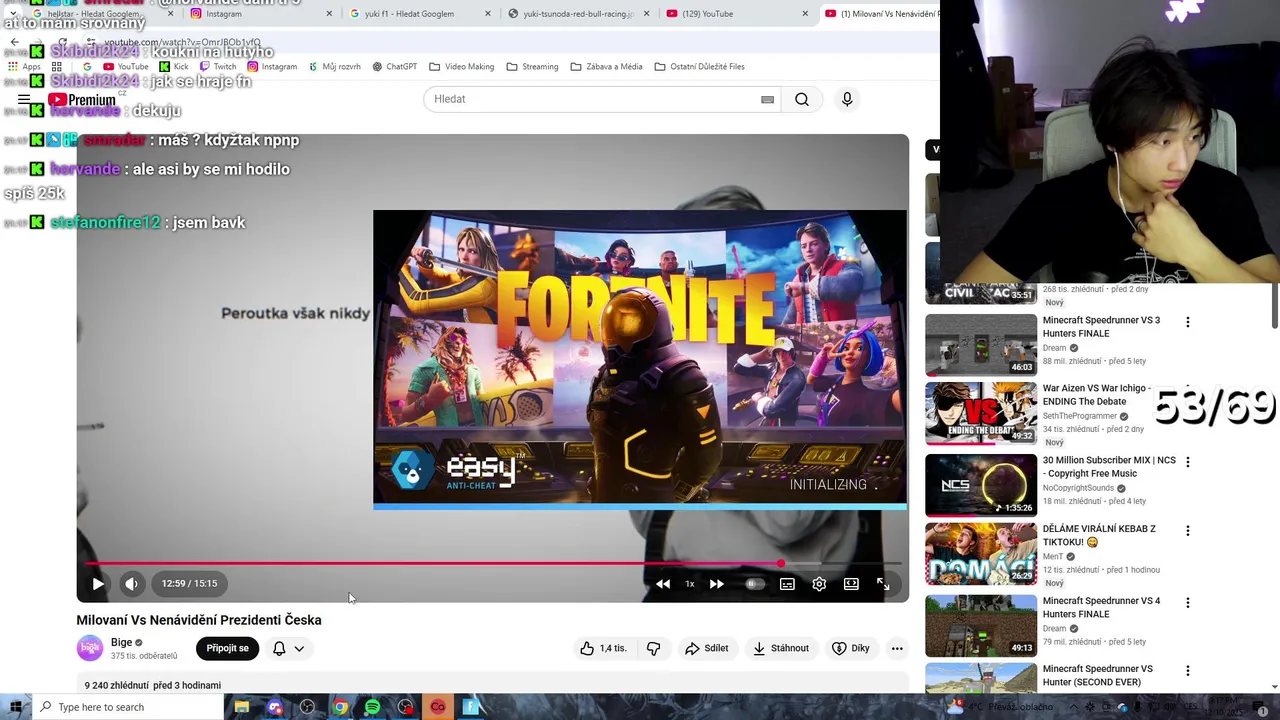Open File Explorer from the taskbar

click(241, 707)
